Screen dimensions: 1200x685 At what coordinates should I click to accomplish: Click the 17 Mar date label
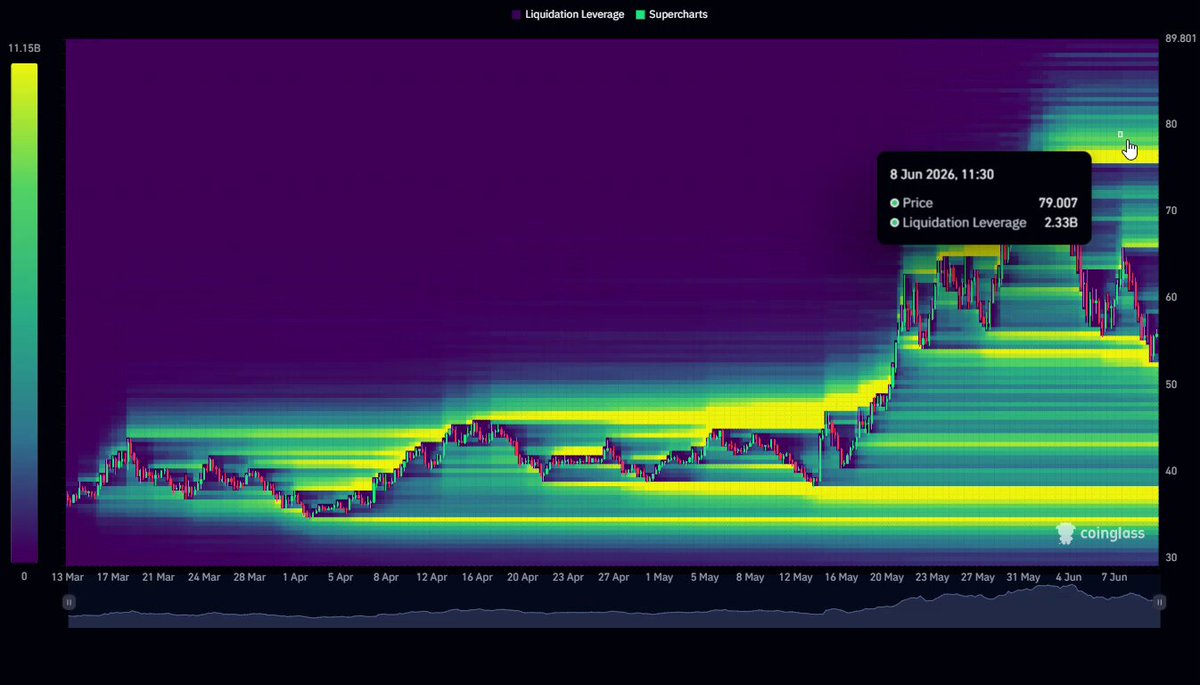pyautogui.click(x=113, y=577)
